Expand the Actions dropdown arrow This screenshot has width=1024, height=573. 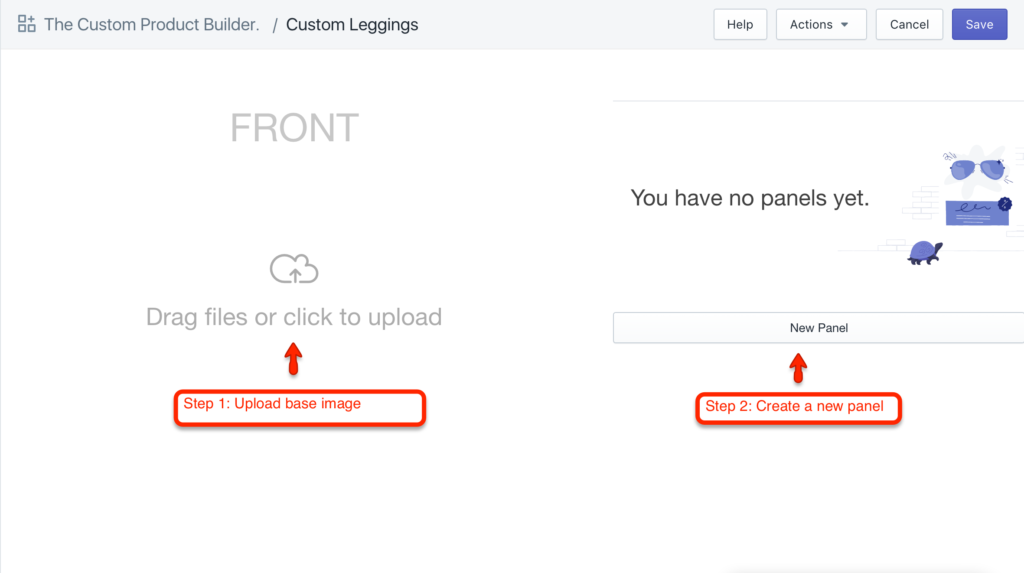pyautogui.click(x=845, y=25)
